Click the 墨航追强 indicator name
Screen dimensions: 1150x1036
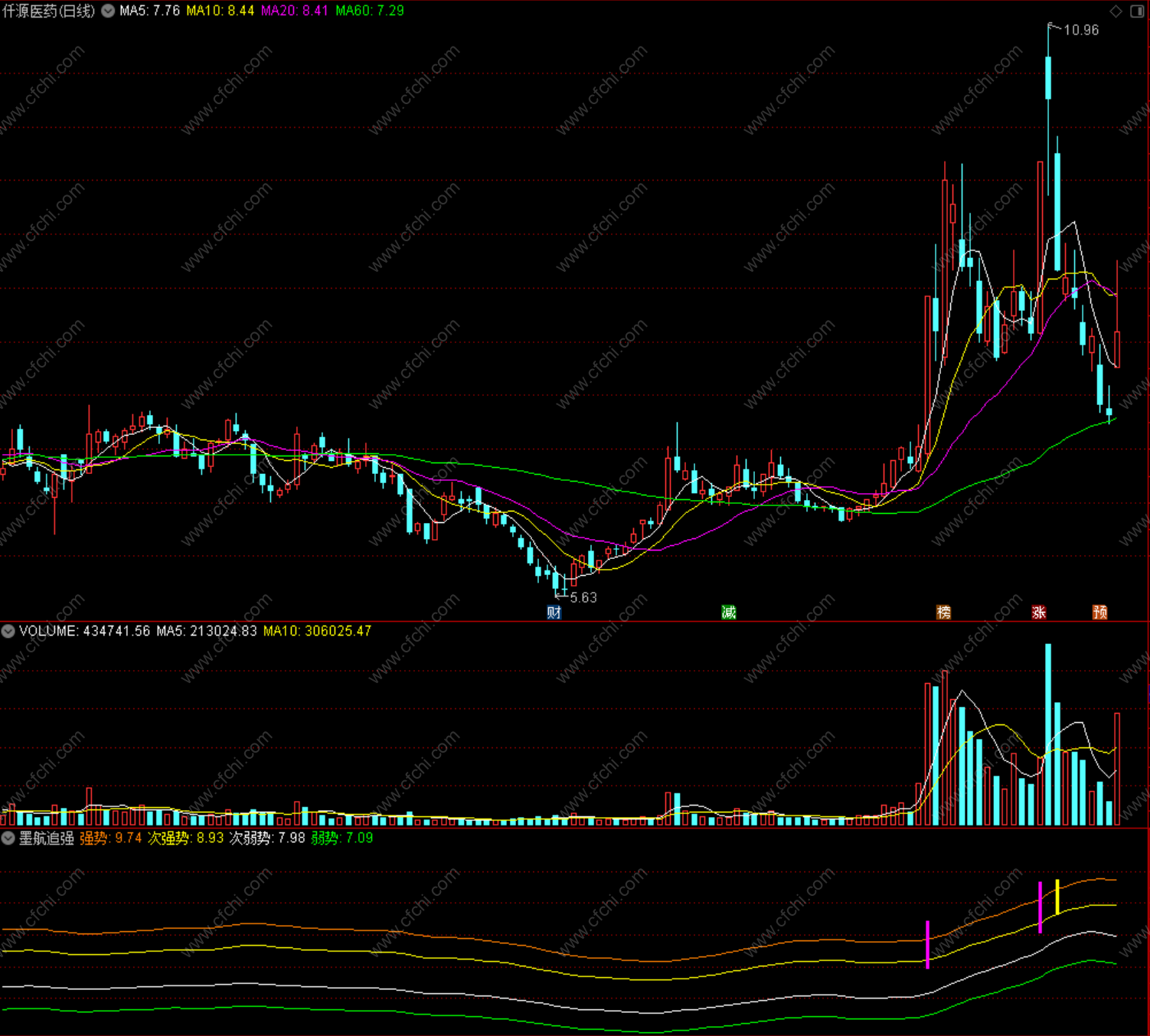tap(46, 838)
